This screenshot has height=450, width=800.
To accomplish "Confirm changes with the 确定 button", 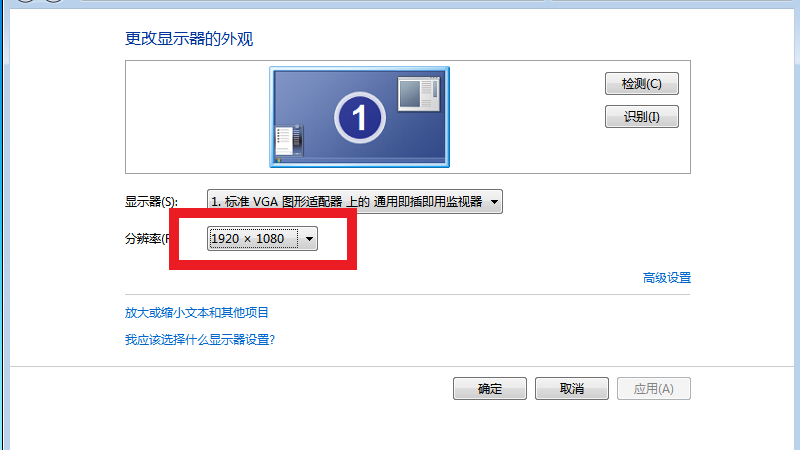I will coord(489,389).
